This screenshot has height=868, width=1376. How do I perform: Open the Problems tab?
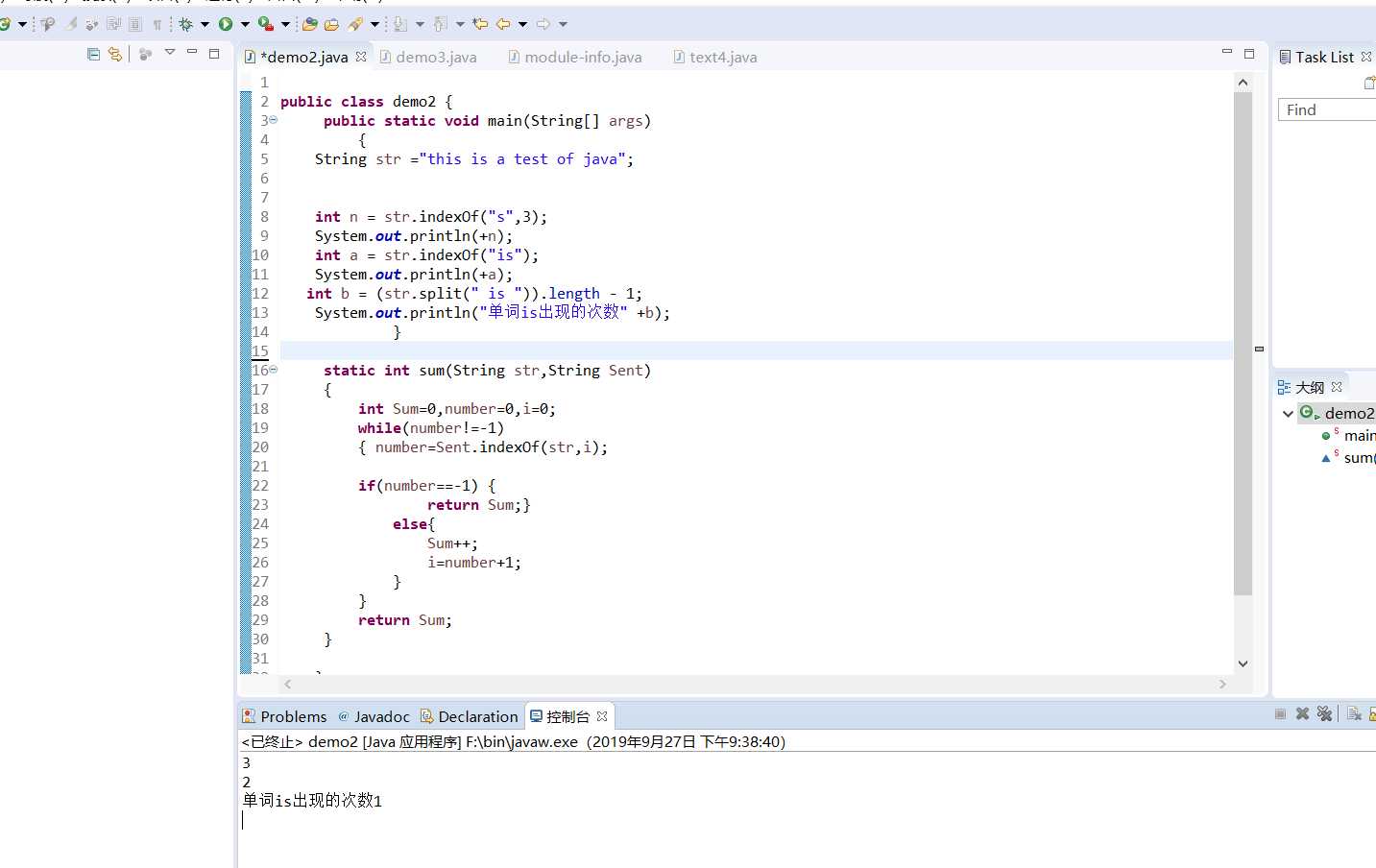pyautogui.click(x=285, y=716)
